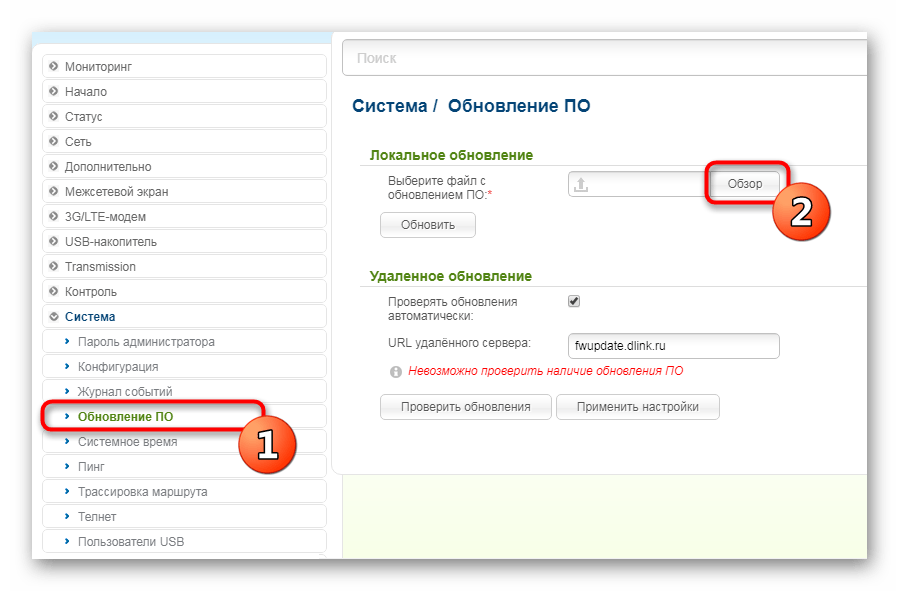Screen dimensions: 899x591
Task: Click the Обновить button
Action: [427, 225]
